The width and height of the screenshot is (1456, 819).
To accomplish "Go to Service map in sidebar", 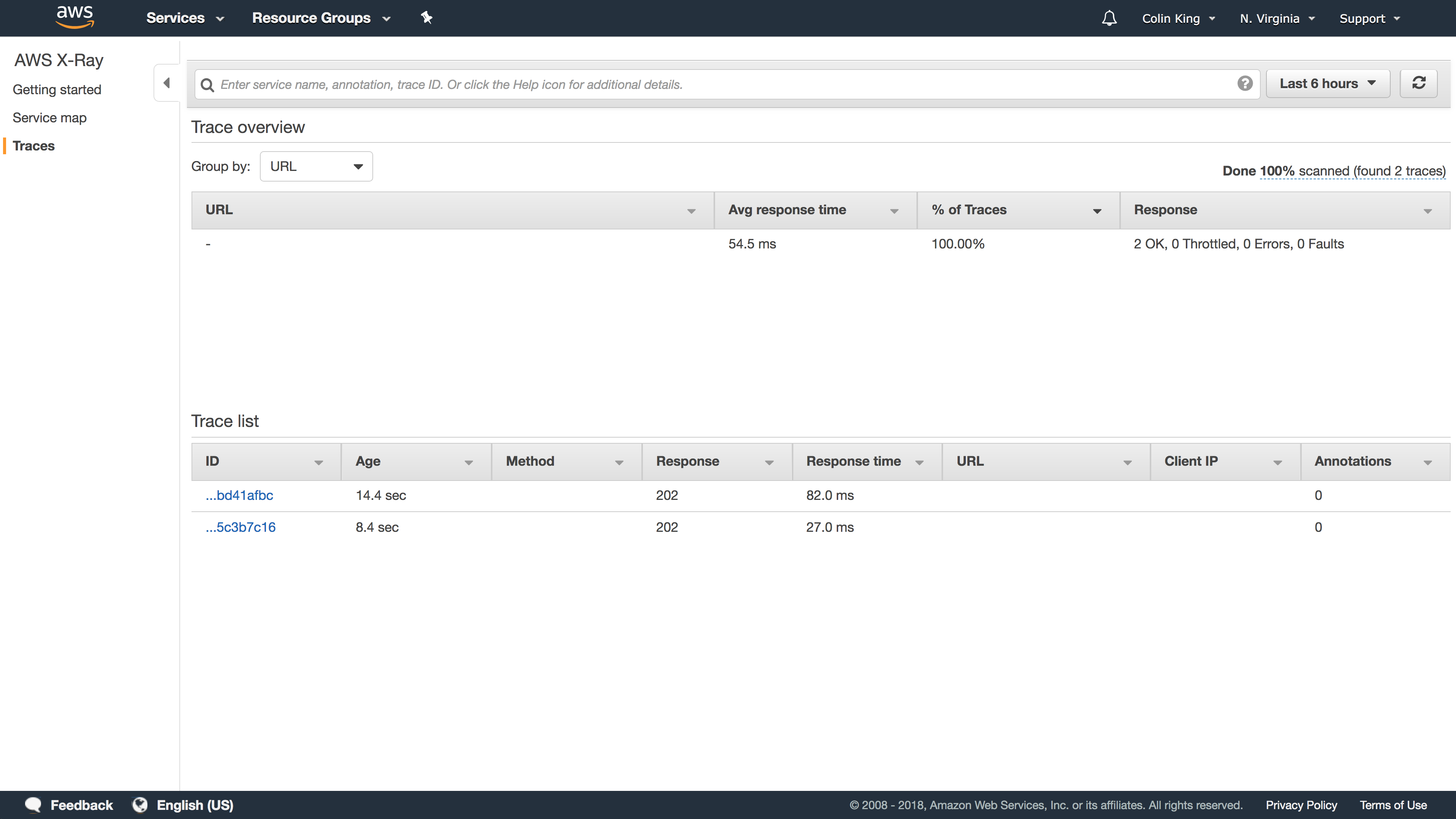I will pyautogui.click(x=50, y=117).
